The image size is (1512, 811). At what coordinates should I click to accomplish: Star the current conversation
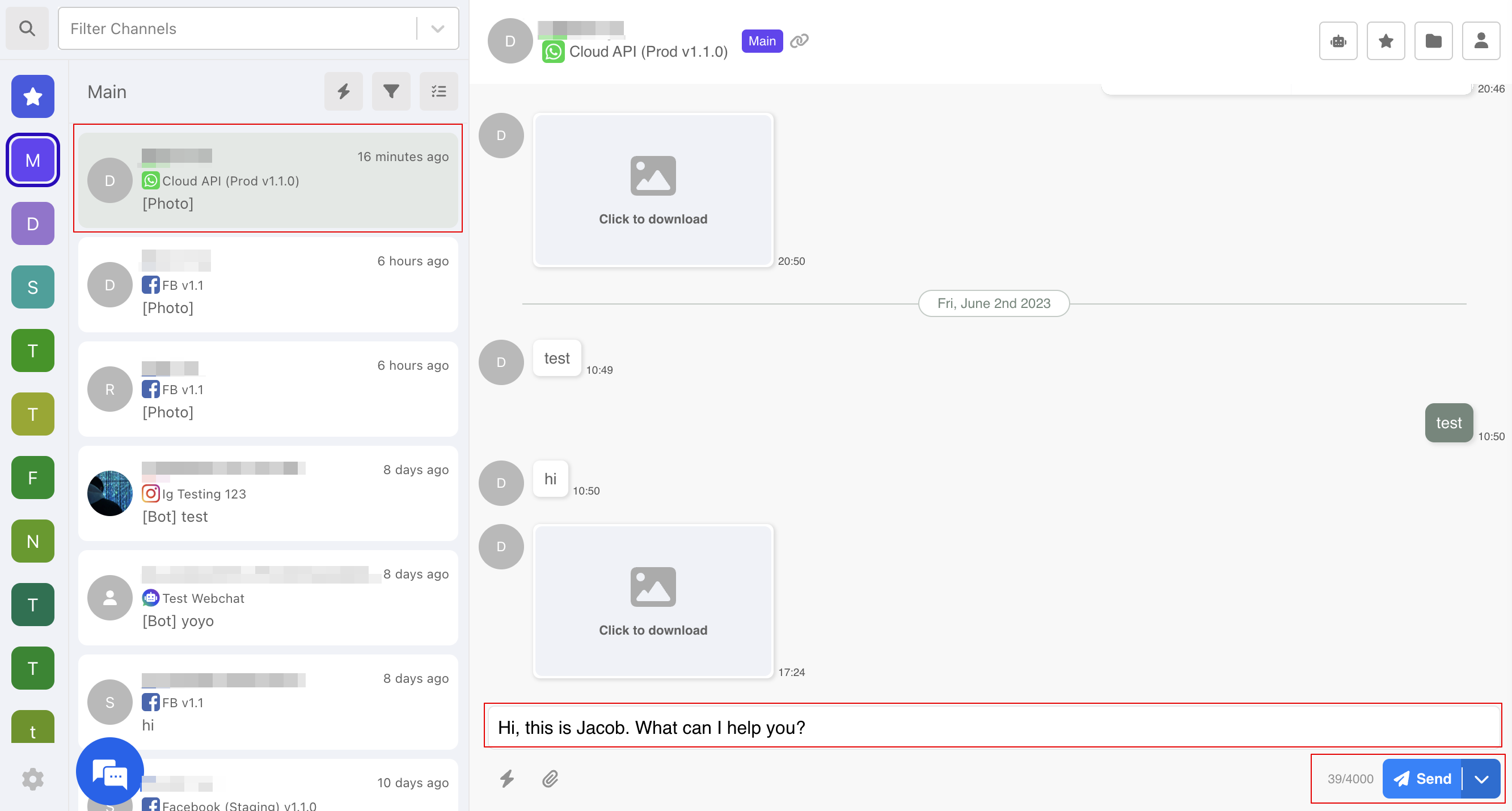click(x=1386, y=40)
